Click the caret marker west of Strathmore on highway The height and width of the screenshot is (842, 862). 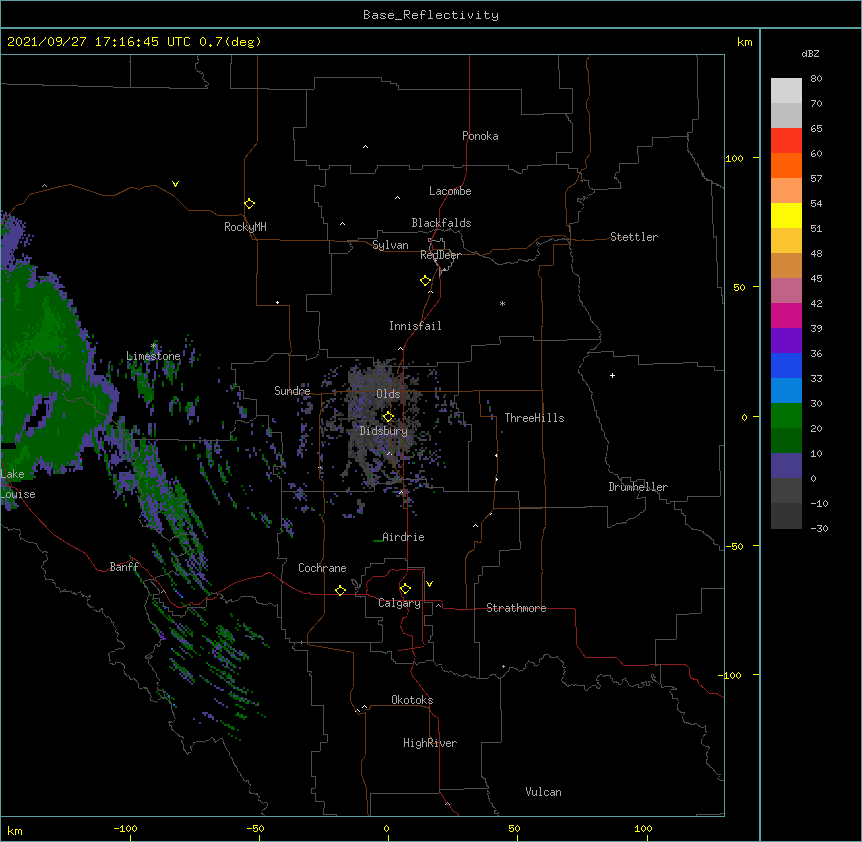point(438,605)
